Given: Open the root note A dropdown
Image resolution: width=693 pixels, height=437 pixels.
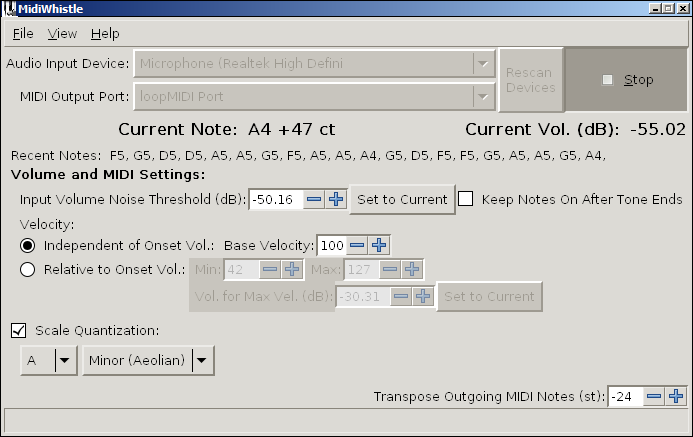Looking at the screenshot, I should pyautogui.click(x=49, y=360).
